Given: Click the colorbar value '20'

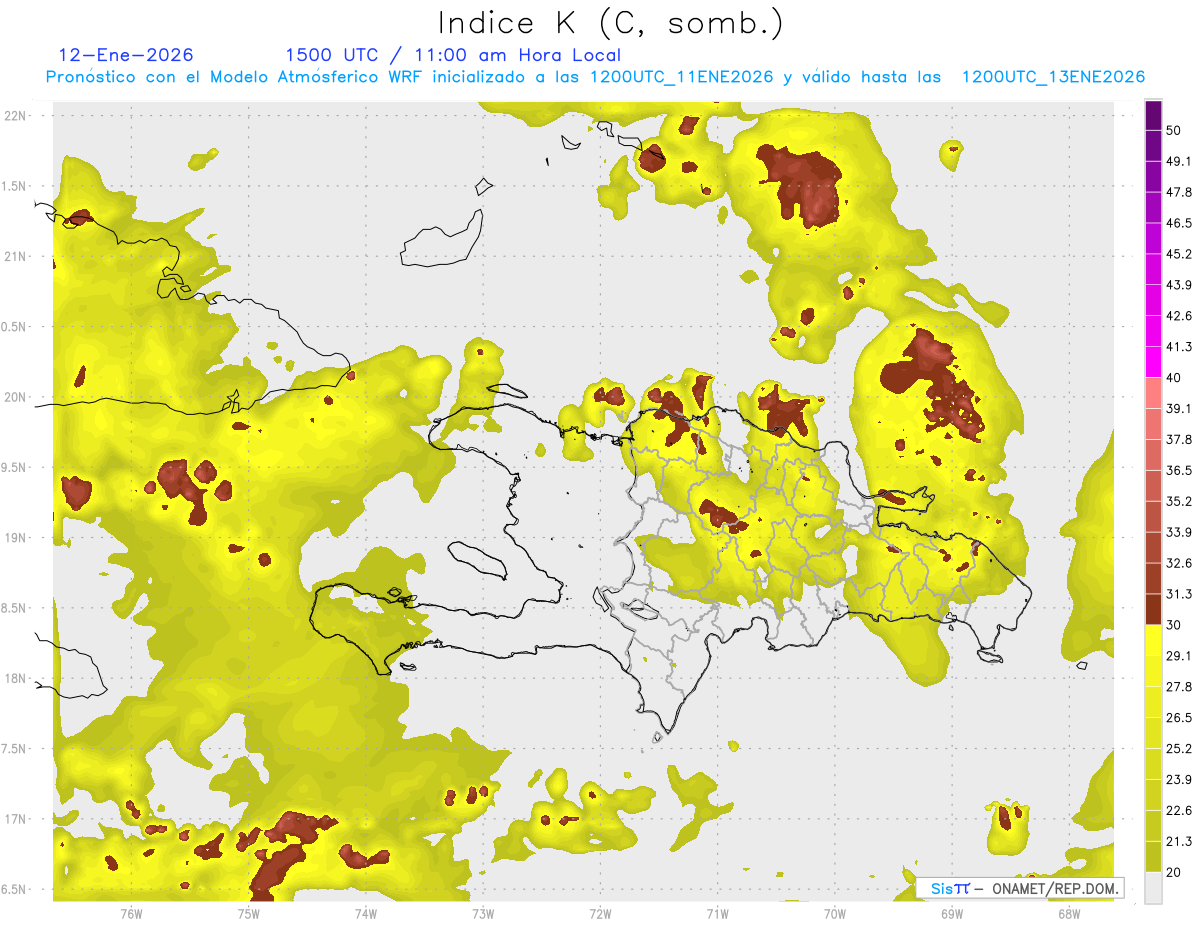Looking at the screenshot, I should tap(1174, 873).
